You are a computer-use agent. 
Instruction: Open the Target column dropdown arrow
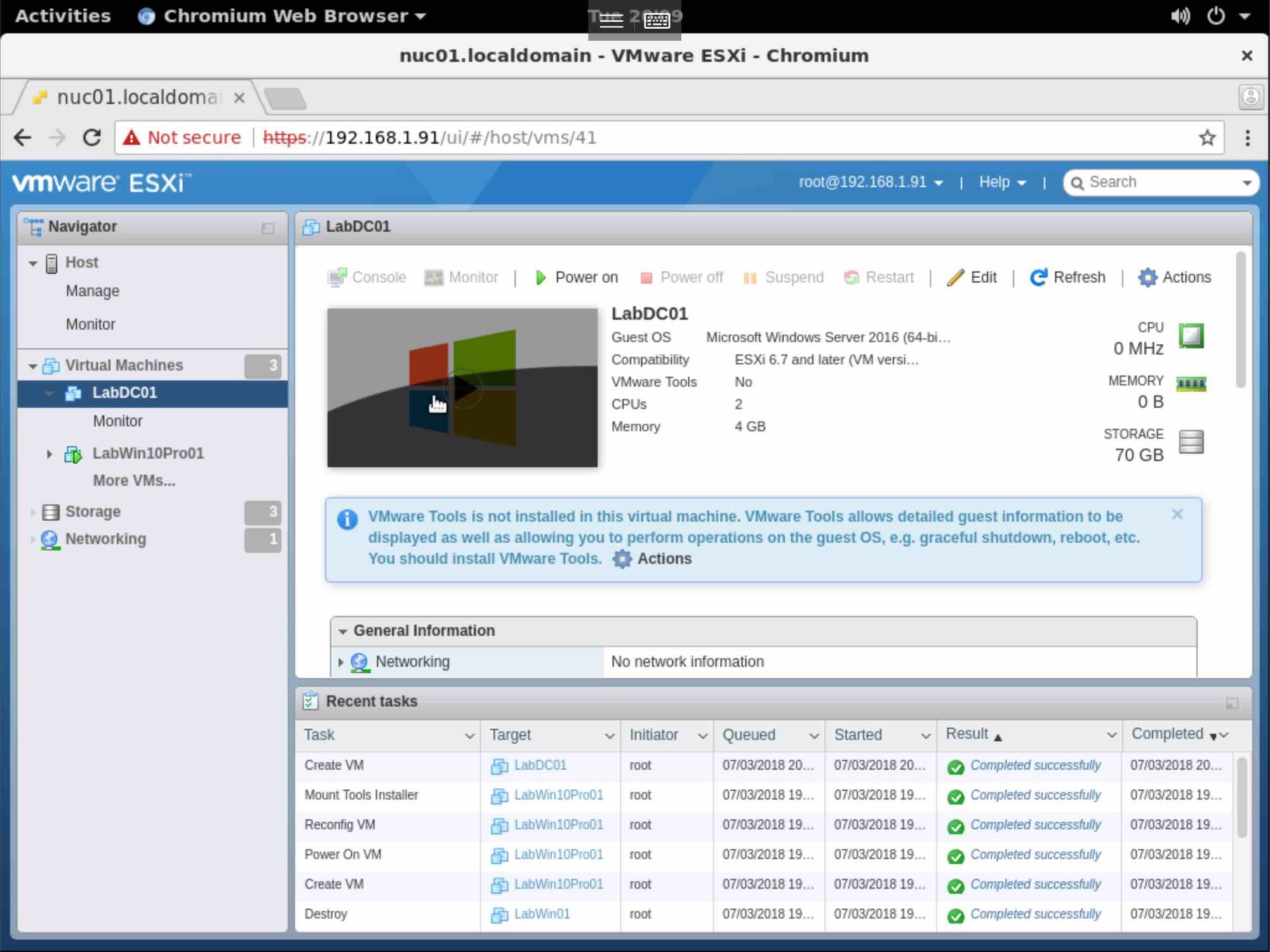[609, 736]
